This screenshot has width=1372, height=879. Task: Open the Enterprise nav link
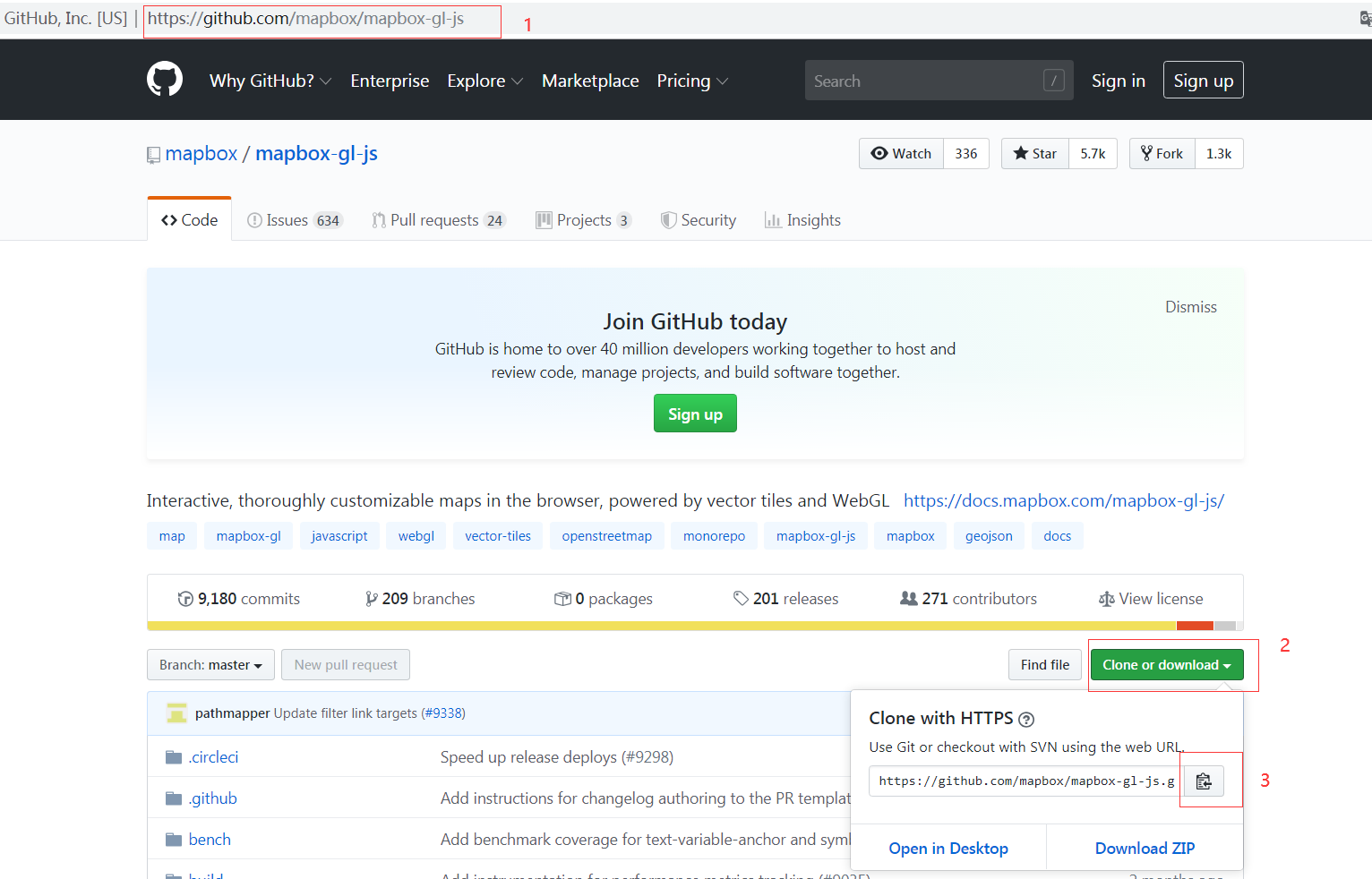tap(390, 81)
